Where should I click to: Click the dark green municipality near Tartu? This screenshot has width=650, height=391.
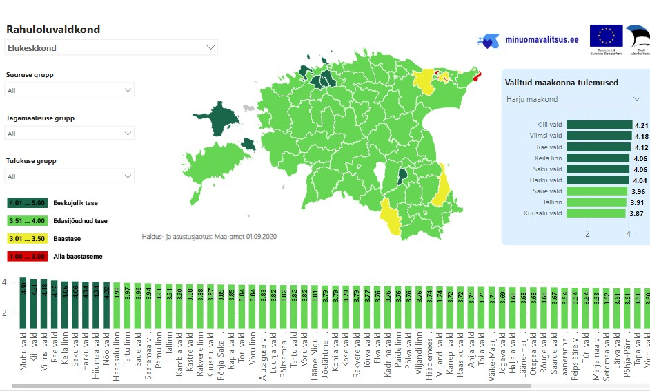(x=402, y=177)
